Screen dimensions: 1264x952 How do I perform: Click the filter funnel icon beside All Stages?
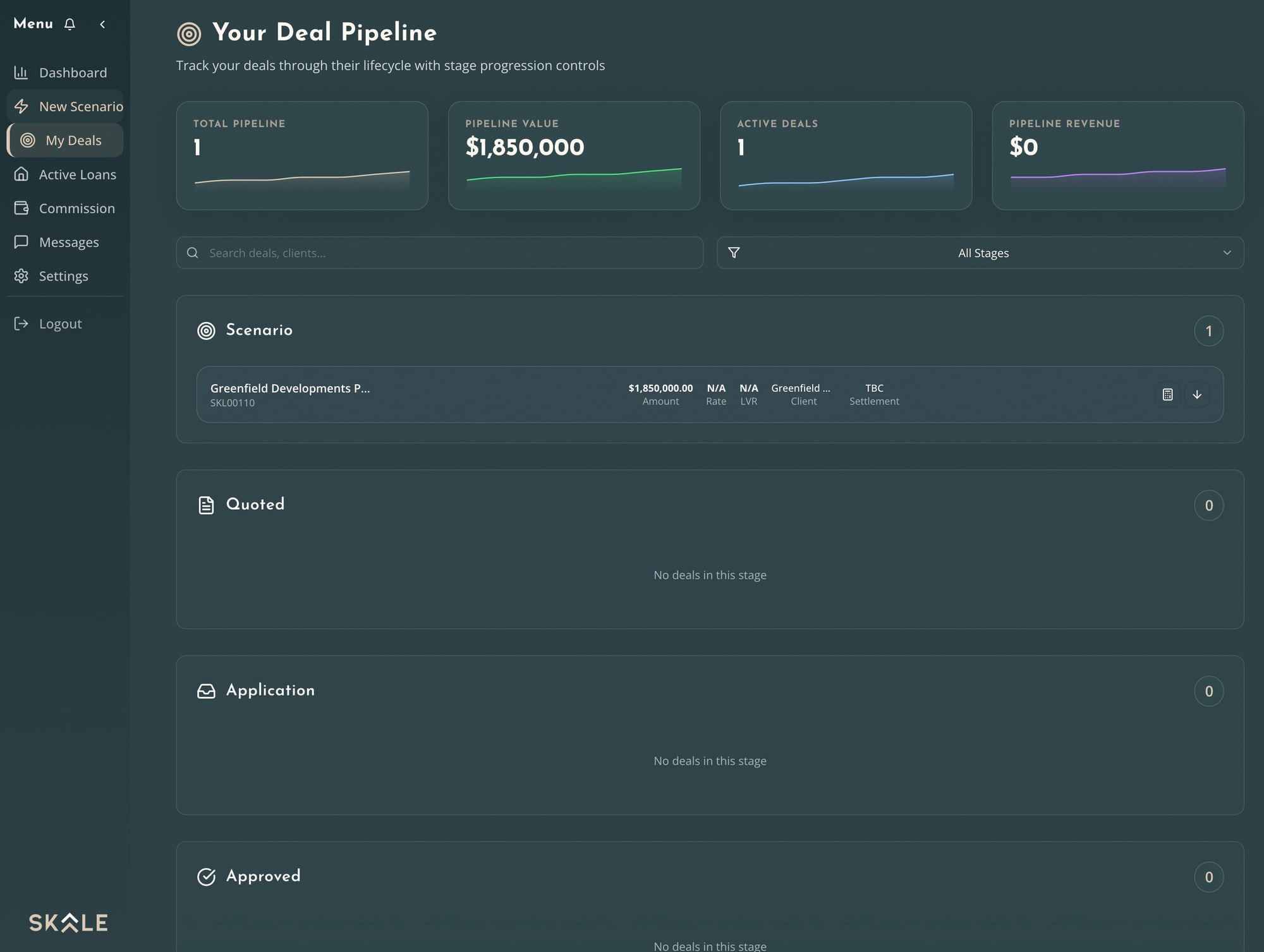[x=734, y=253]
